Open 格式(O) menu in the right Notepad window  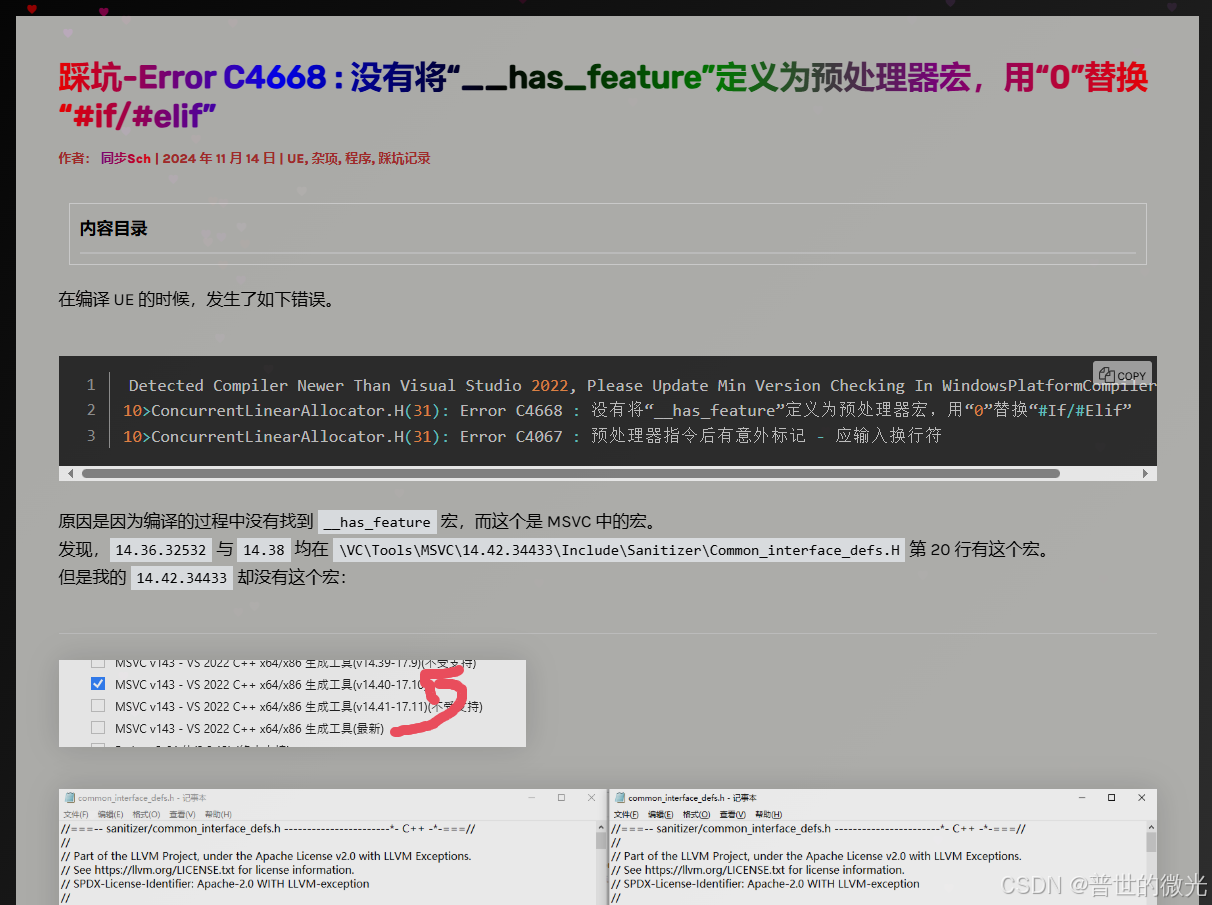click(x=696, y=814)
